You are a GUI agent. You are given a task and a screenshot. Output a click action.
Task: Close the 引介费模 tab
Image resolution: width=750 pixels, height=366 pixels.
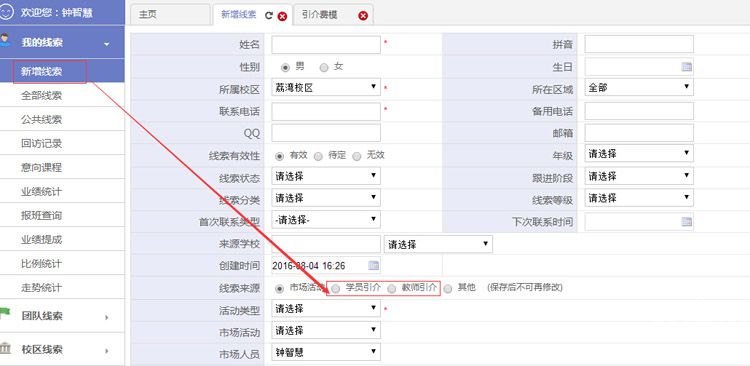(363, 16)
